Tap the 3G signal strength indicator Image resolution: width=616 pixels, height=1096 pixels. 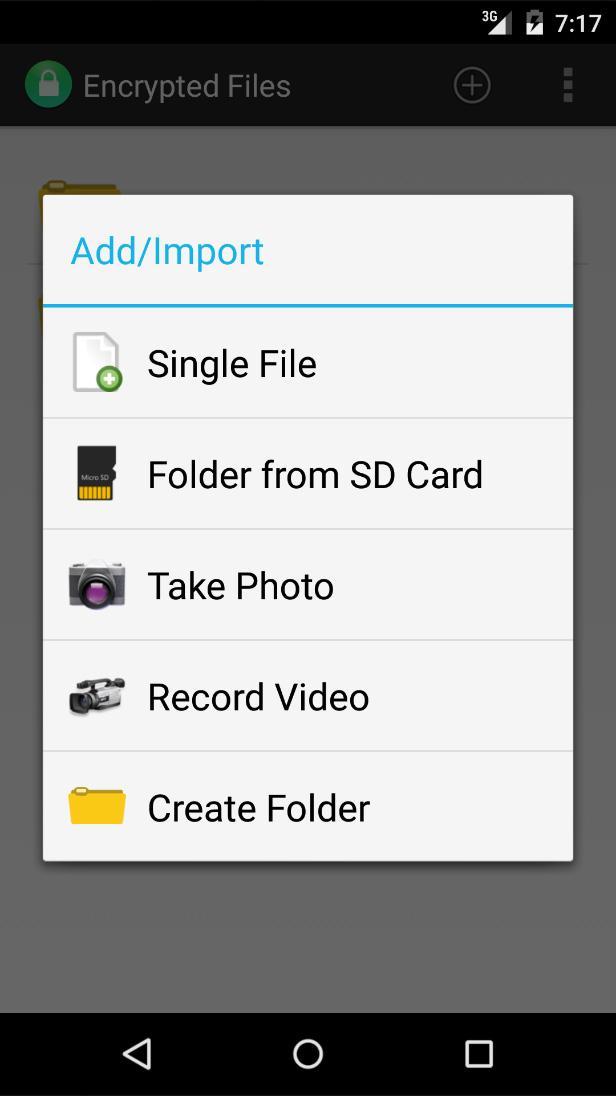click(x=496, y=22)
